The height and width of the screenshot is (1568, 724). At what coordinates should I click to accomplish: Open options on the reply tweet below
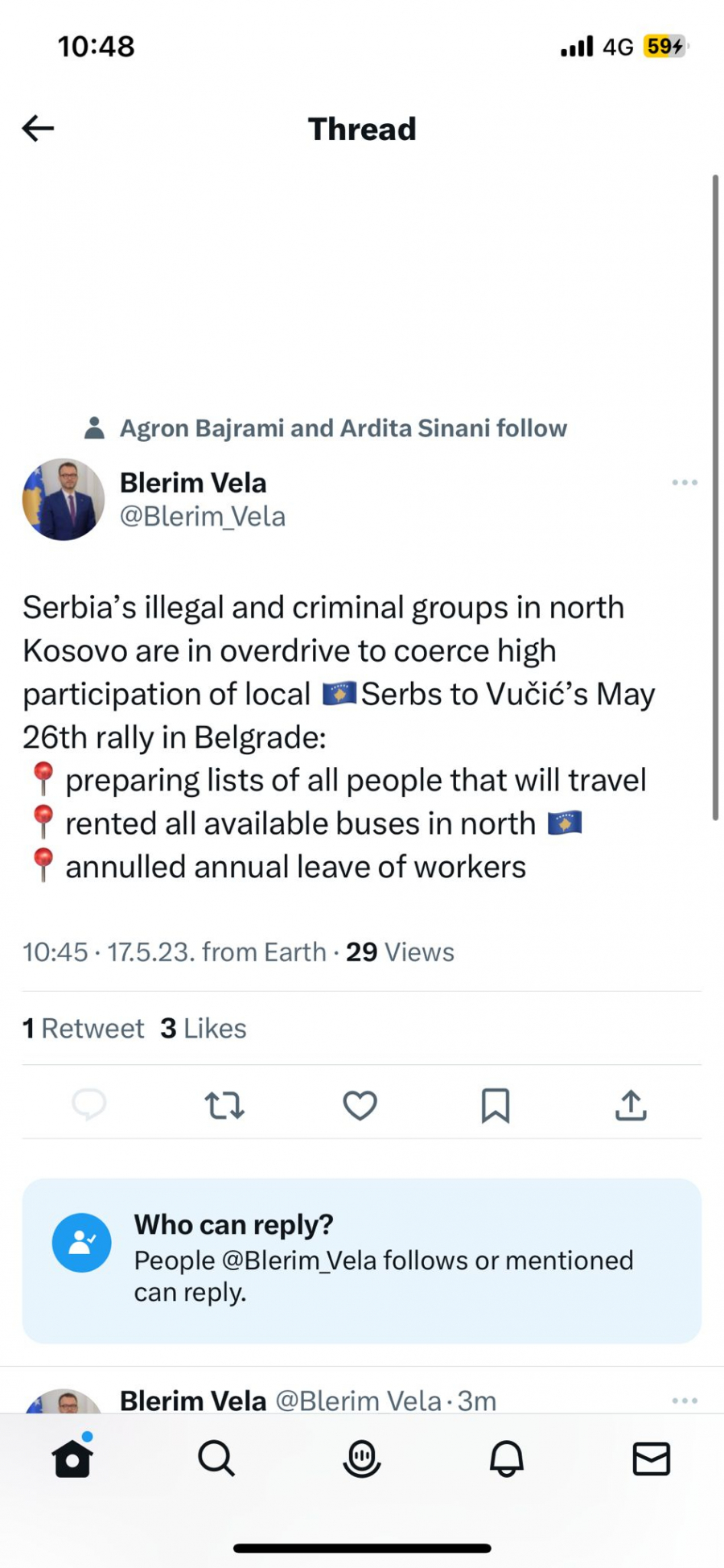click(685, 1401)
